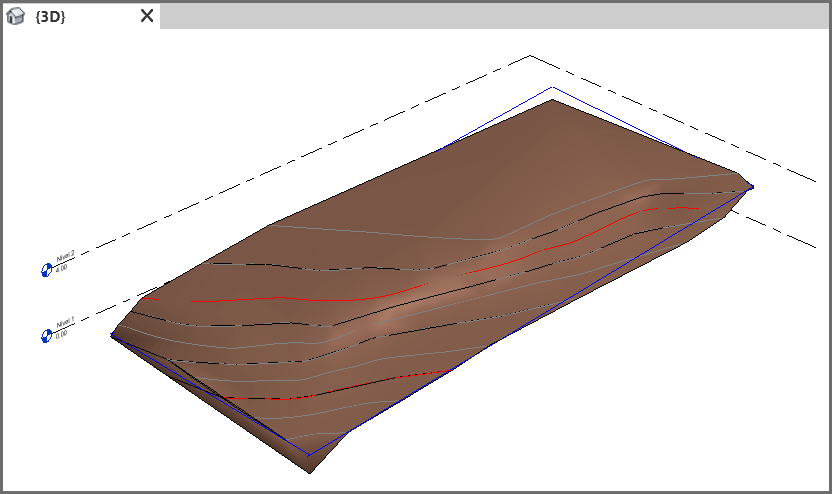Click the top blue boundary corner
The height and width of the screenshot is (494, 832).
coord(552,87)
